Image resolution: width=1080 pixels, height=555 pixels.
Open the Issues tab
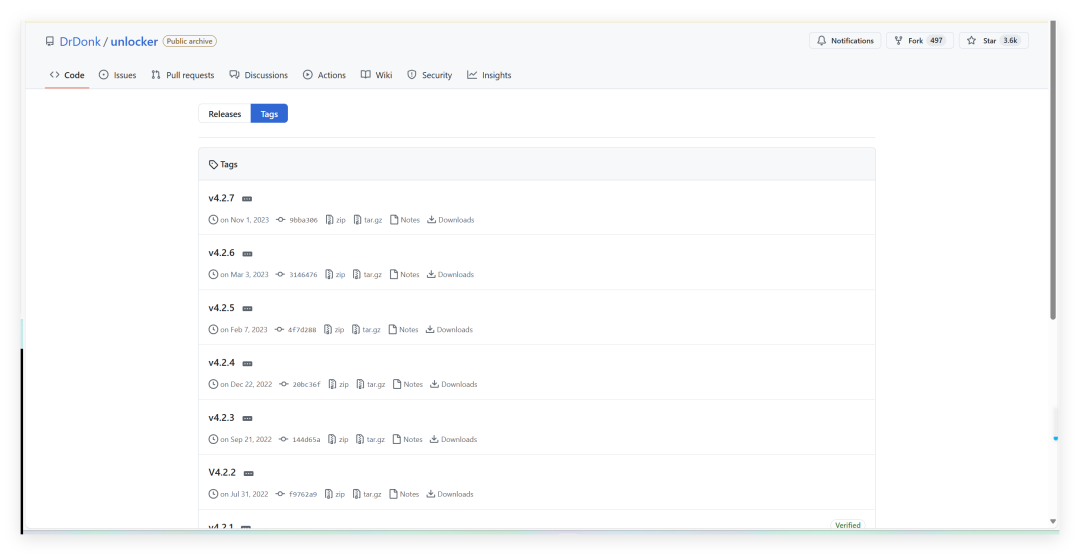pyautogui.click(x=118, y=75)
